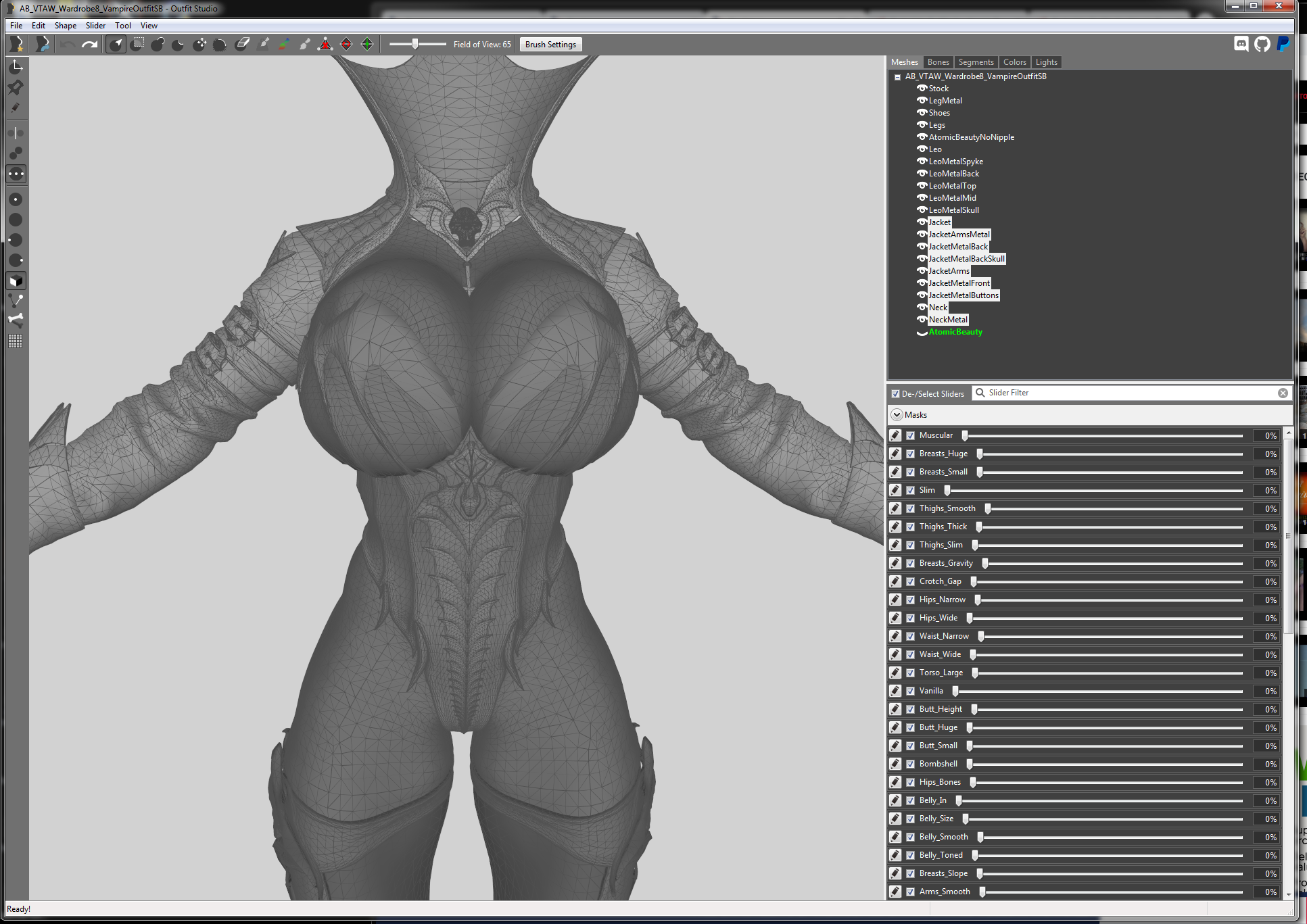1307x924 pixels.
Task: Open the Slider menu
Action: click(x=95, y=26)
